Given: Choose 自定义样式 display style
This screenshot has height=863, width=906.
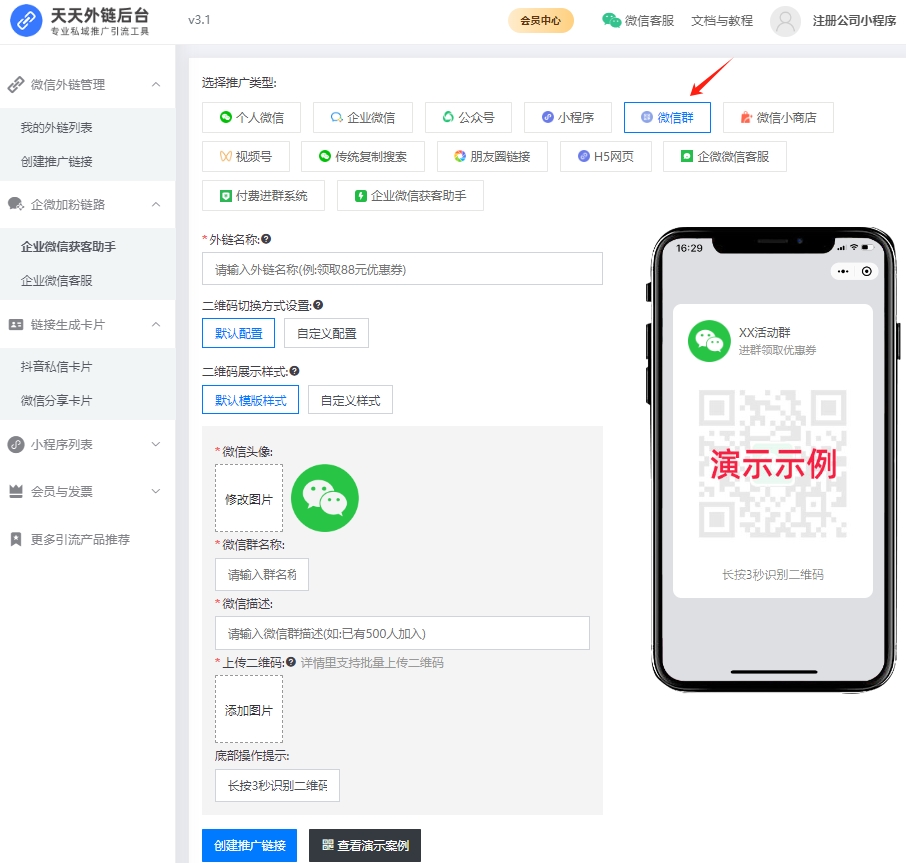Looking at the screenshot, I should (x=350, y=400).
